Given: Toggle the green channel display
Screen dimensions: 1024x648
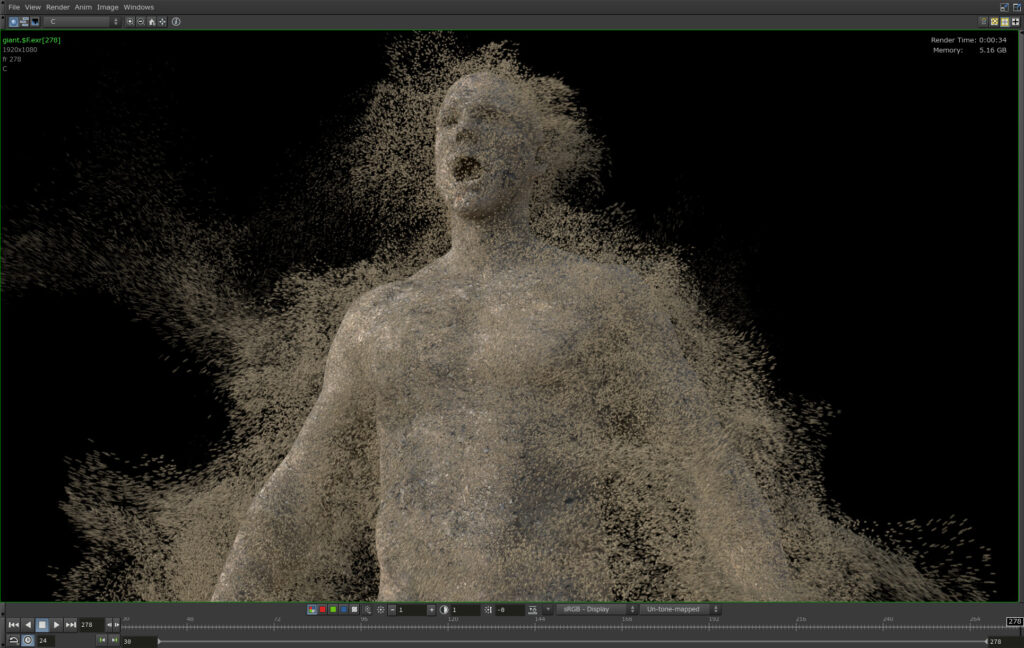Looking at the screenshot, I should pyautogui.click(x=333, y=609).
